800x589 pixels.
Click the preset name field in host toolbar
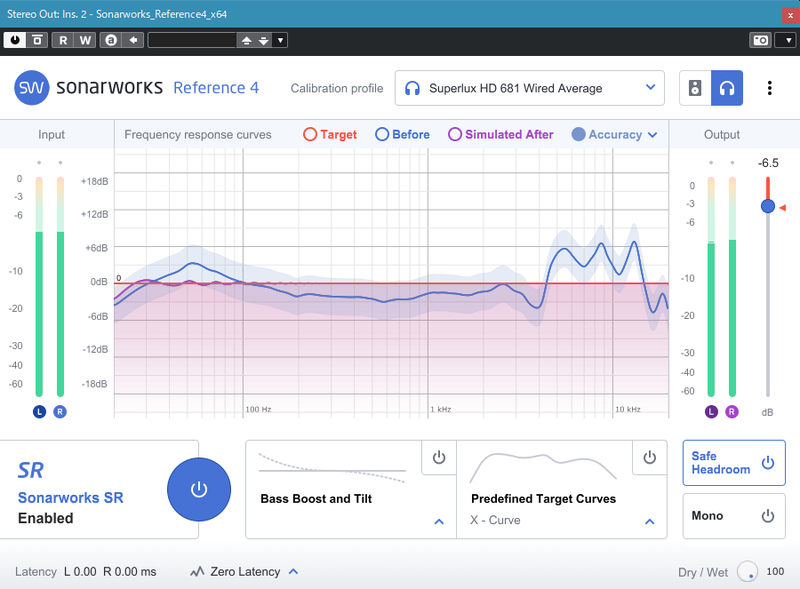[192, 40]
